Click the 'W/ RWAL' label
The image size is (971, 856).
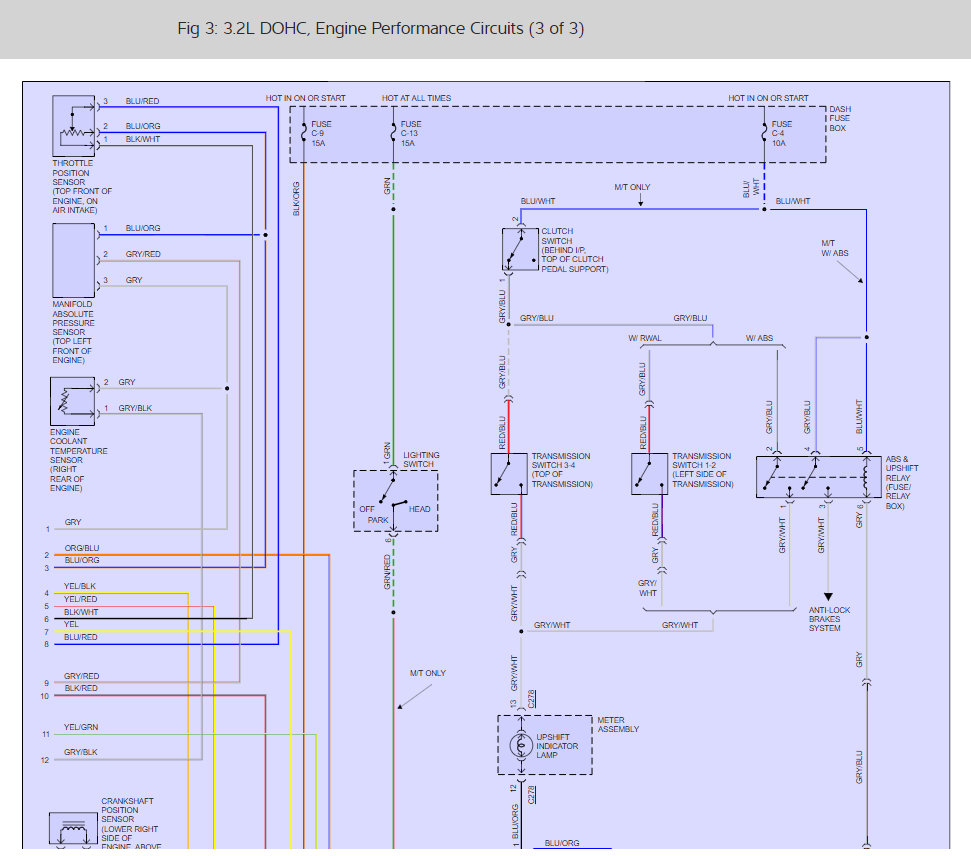tap(645, 338)
